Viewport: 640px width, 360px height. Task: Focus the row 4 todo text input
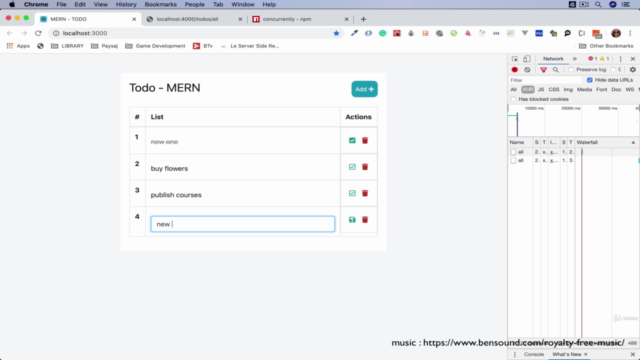point(243,224)
